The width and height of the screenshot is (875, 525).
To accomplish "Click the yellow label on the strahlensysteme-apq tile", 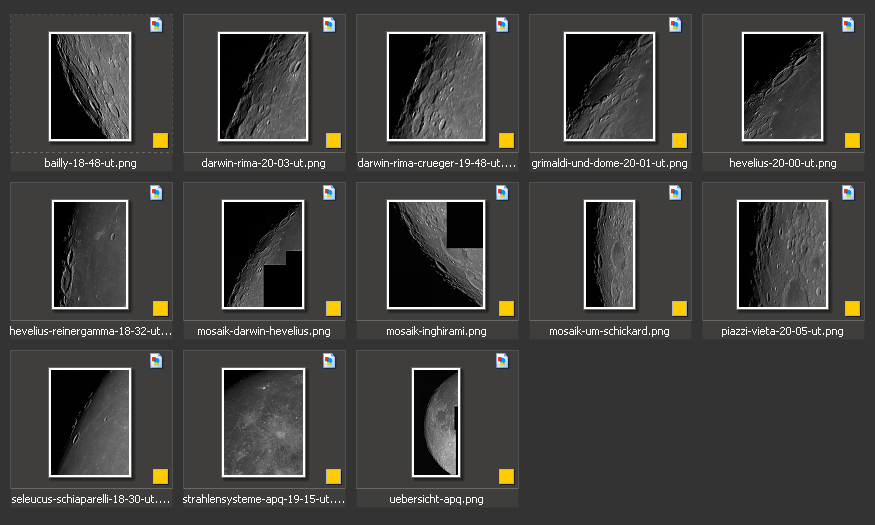I will (333, 476).
